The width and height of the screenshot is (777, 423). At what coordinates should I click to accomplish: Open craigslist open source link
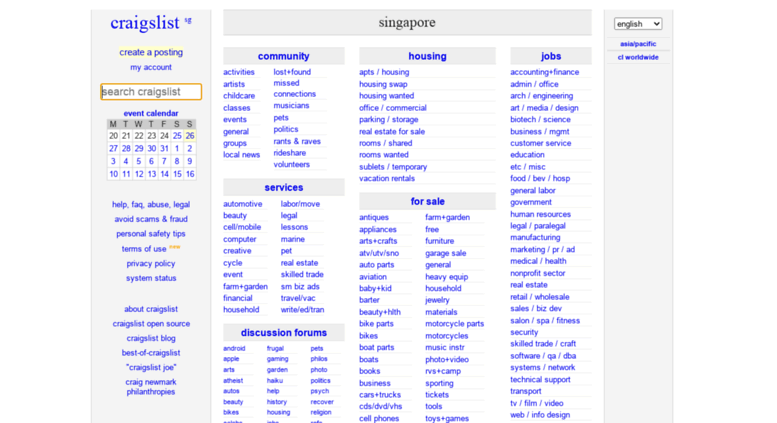click(151, 323)
